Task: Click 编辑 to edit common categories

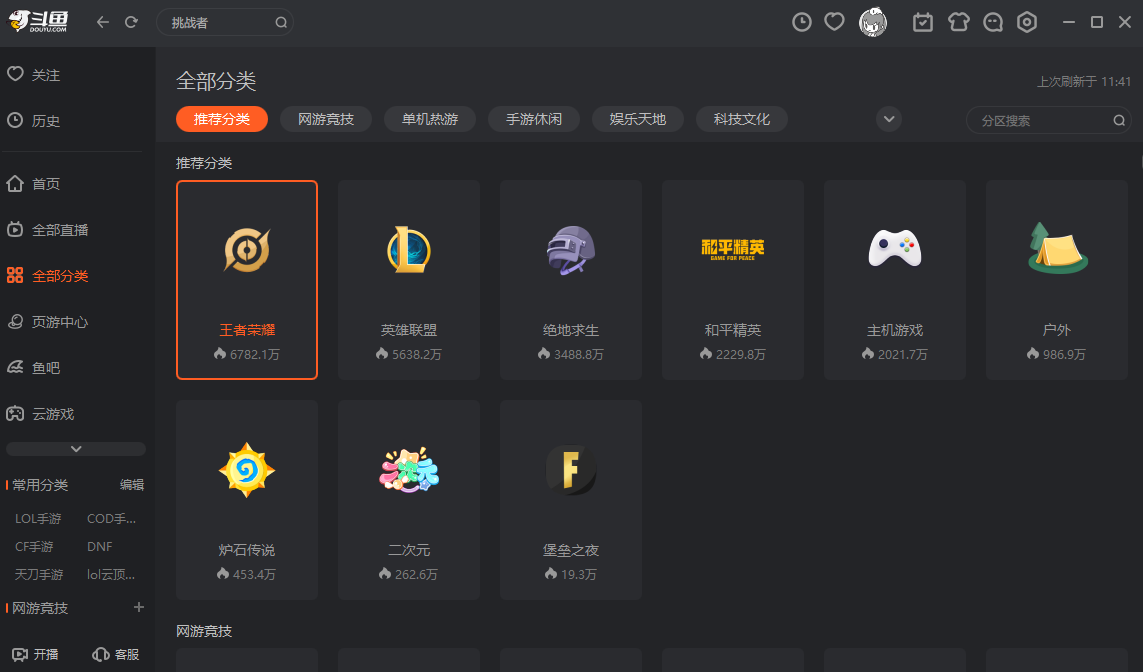Action: coord(131,484)
